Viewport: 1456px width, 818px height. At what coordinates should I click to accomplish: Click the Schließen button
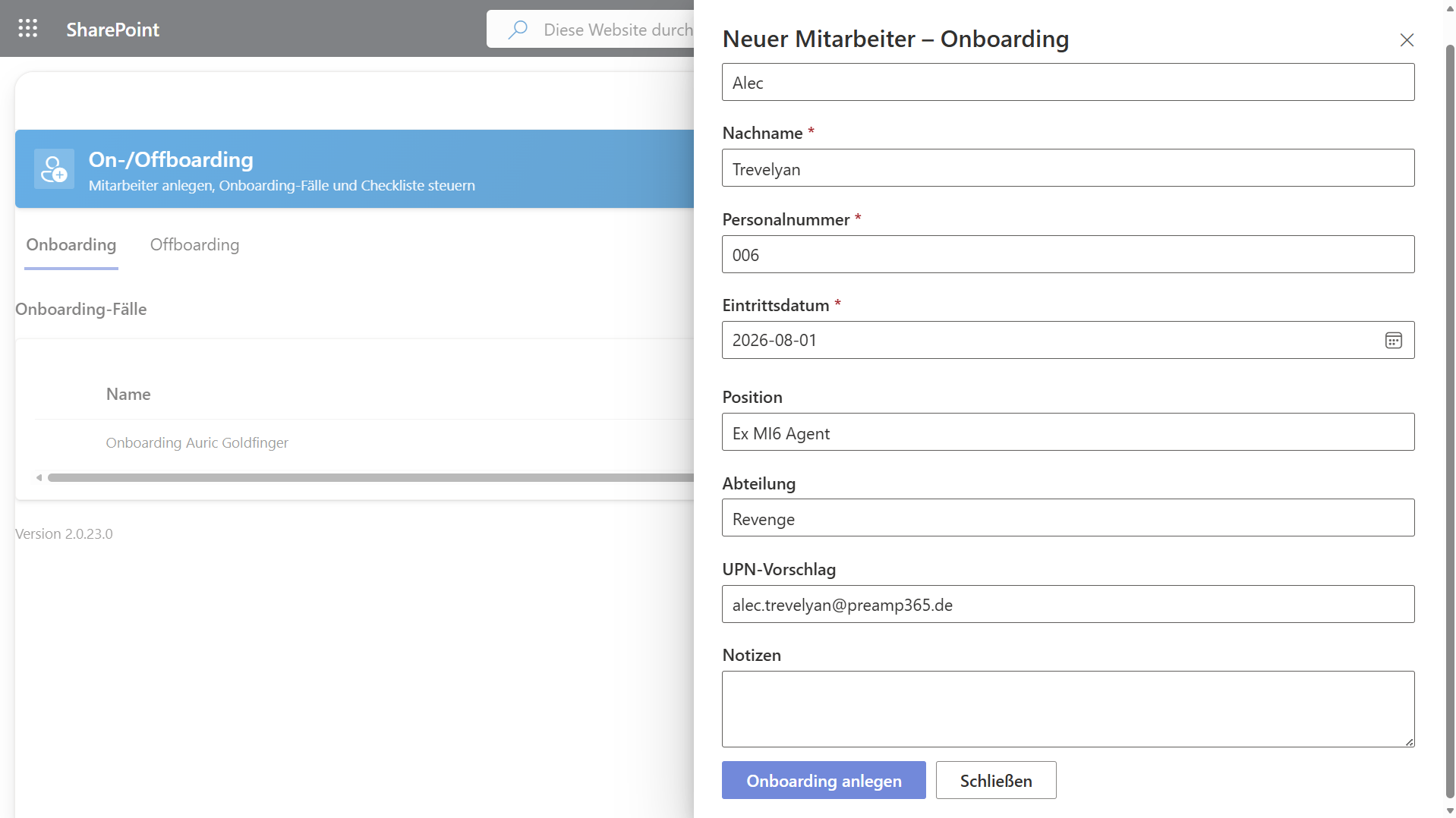[996, 780]
